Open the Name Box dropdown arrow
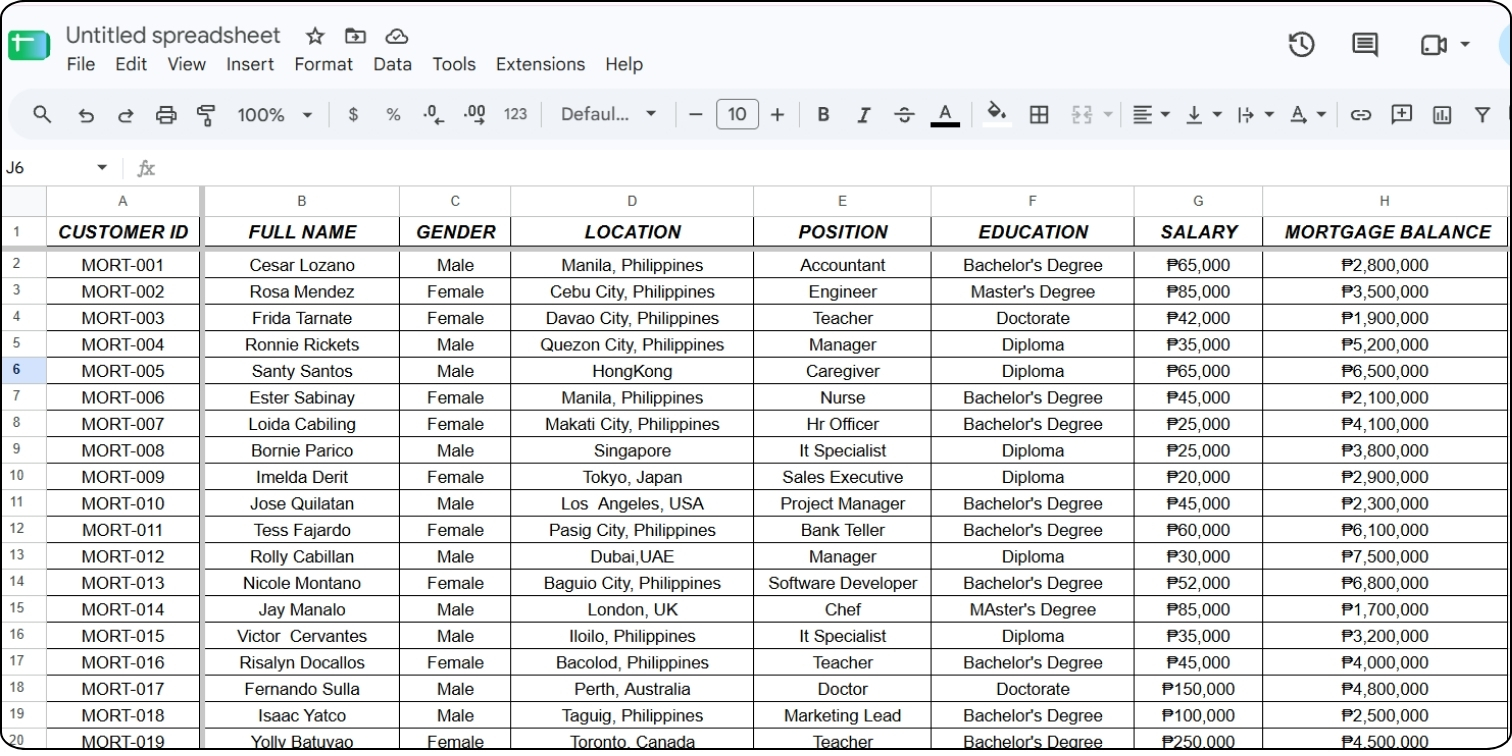1512x756 pixels. click(102, 168)
